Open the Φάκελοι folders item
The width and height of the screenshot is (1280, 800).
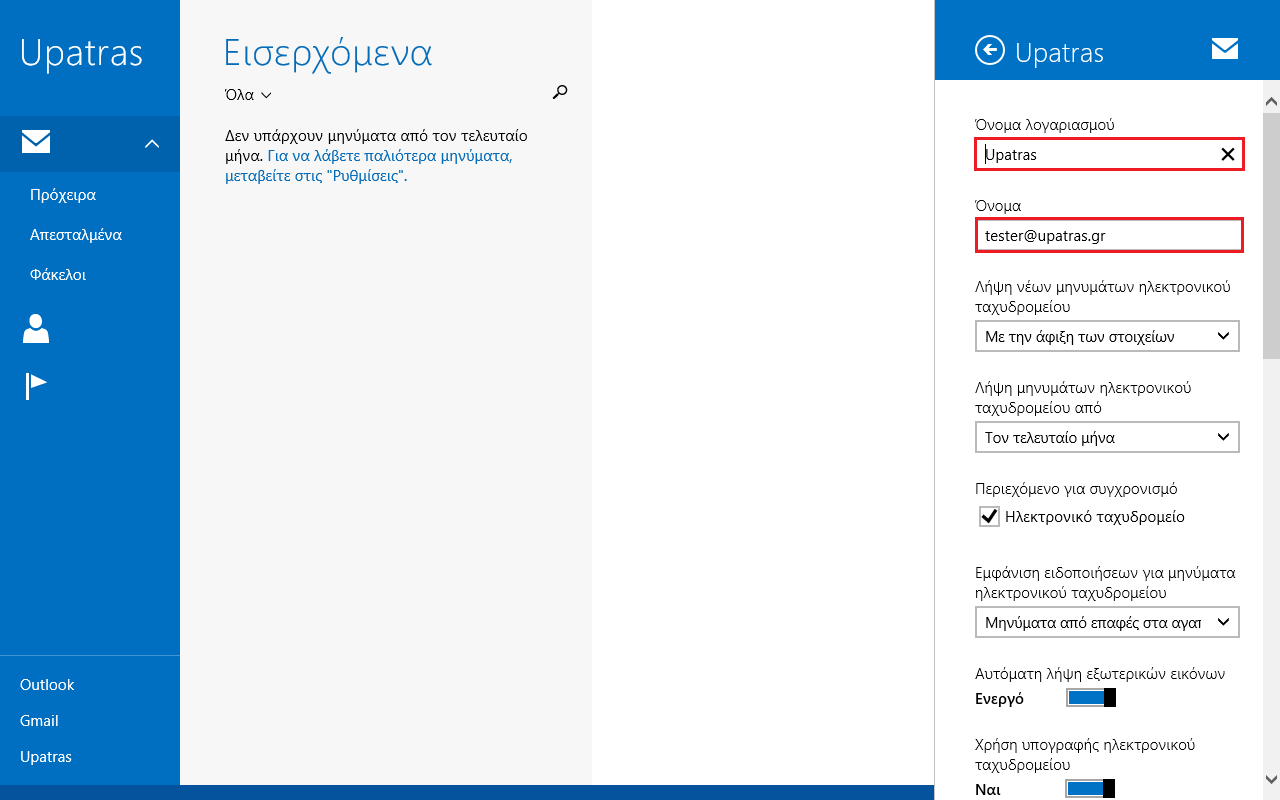[x=58, y=275]
